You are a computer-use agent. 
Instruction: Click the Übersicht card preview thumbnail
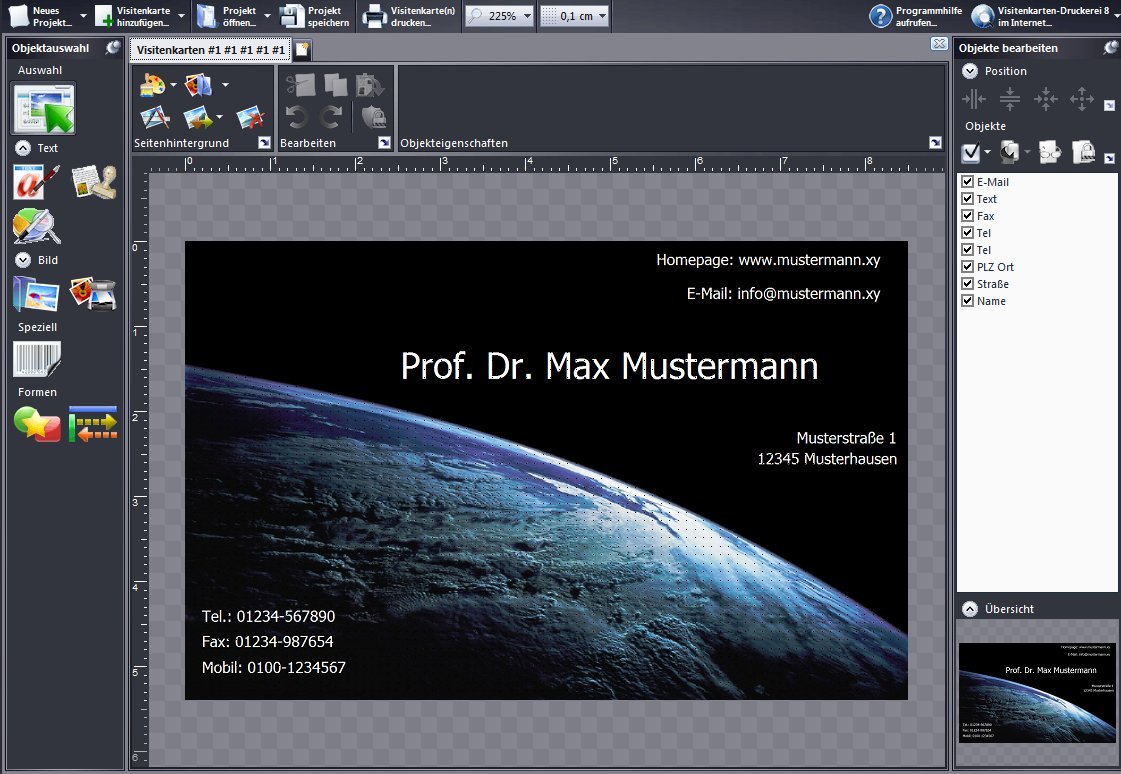point(1037,692)
